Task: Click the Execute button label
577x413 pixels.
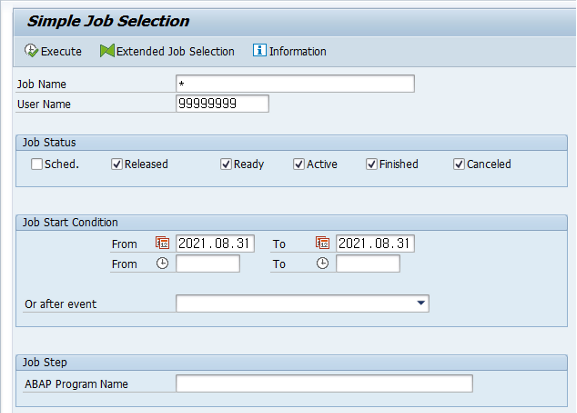Action: (x=61, y=51)
